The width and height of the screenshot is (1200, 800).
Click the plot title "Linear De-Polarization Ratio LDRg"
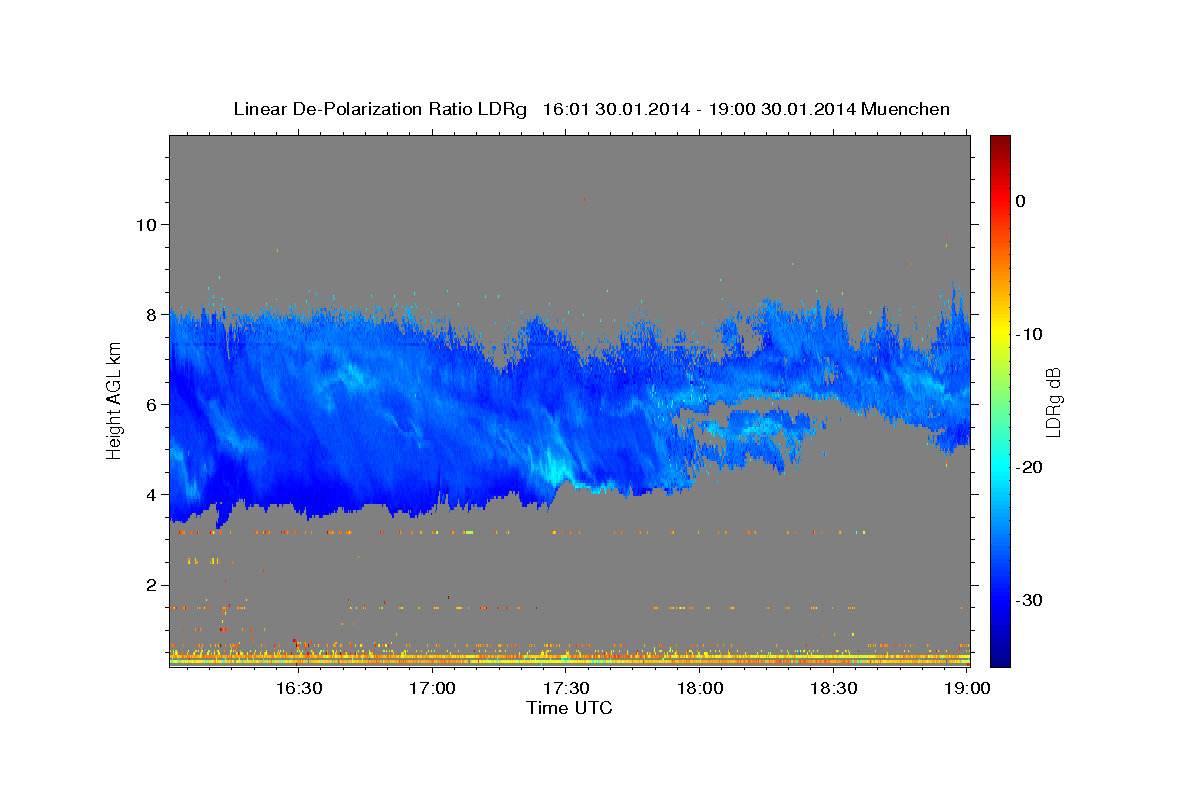(379, 109)
